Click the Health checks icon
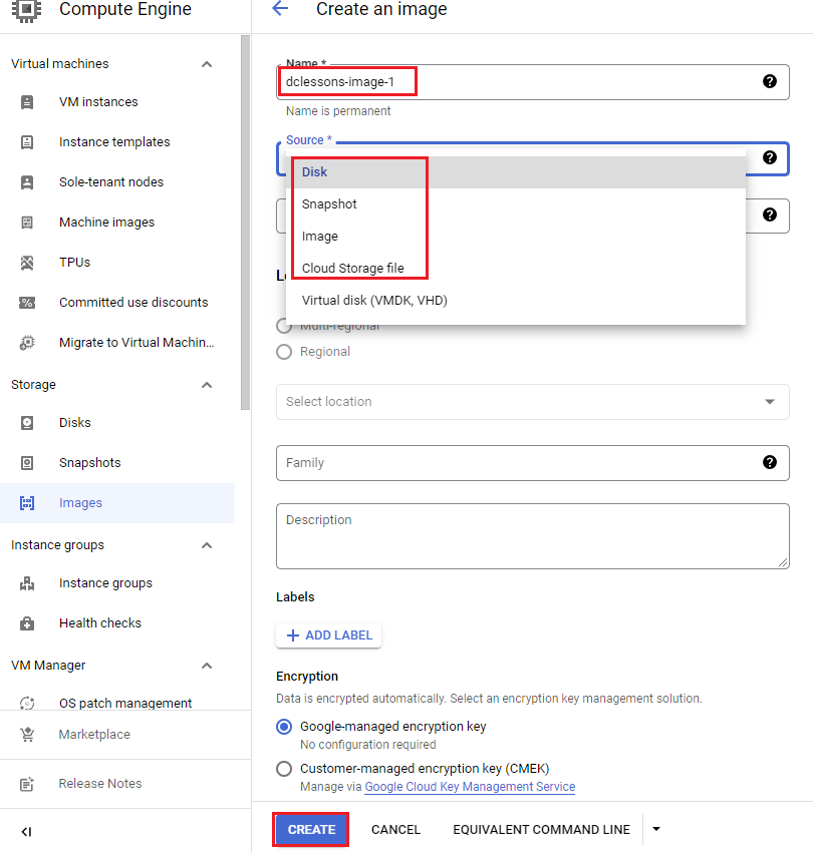Image resolution: width=813 pixels, height=853 pixels. [27, 623]
